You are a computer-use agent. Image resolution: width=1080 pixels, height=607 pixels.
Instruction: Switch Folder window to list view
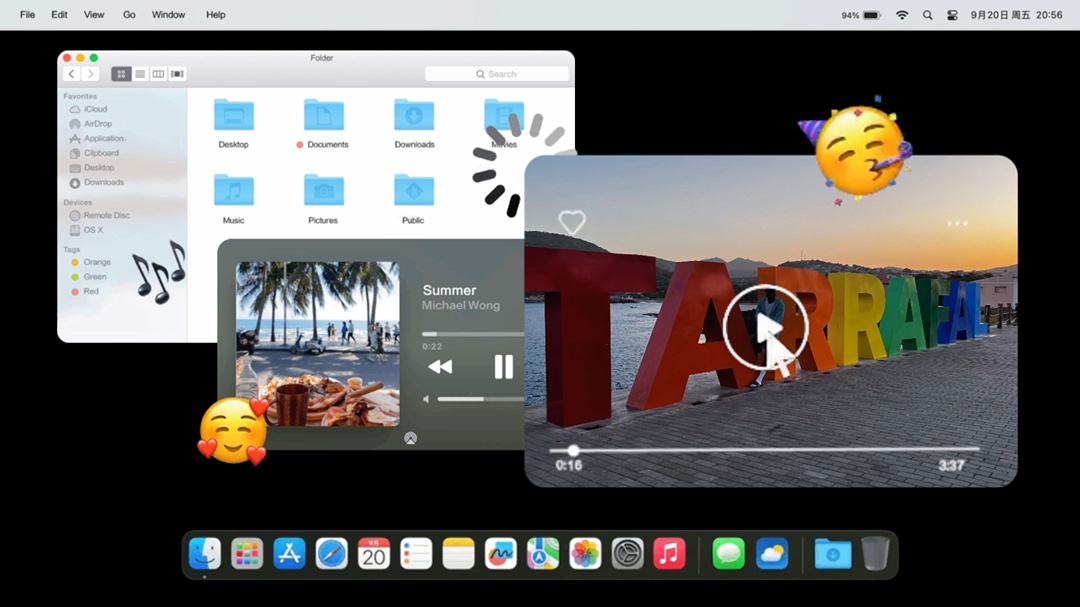coord(140,74)
